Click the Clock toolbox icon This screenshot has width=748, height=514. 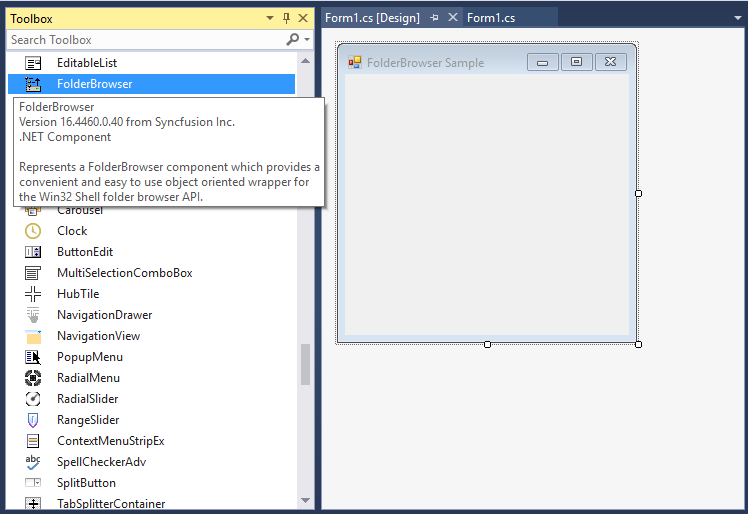[33, 231]
